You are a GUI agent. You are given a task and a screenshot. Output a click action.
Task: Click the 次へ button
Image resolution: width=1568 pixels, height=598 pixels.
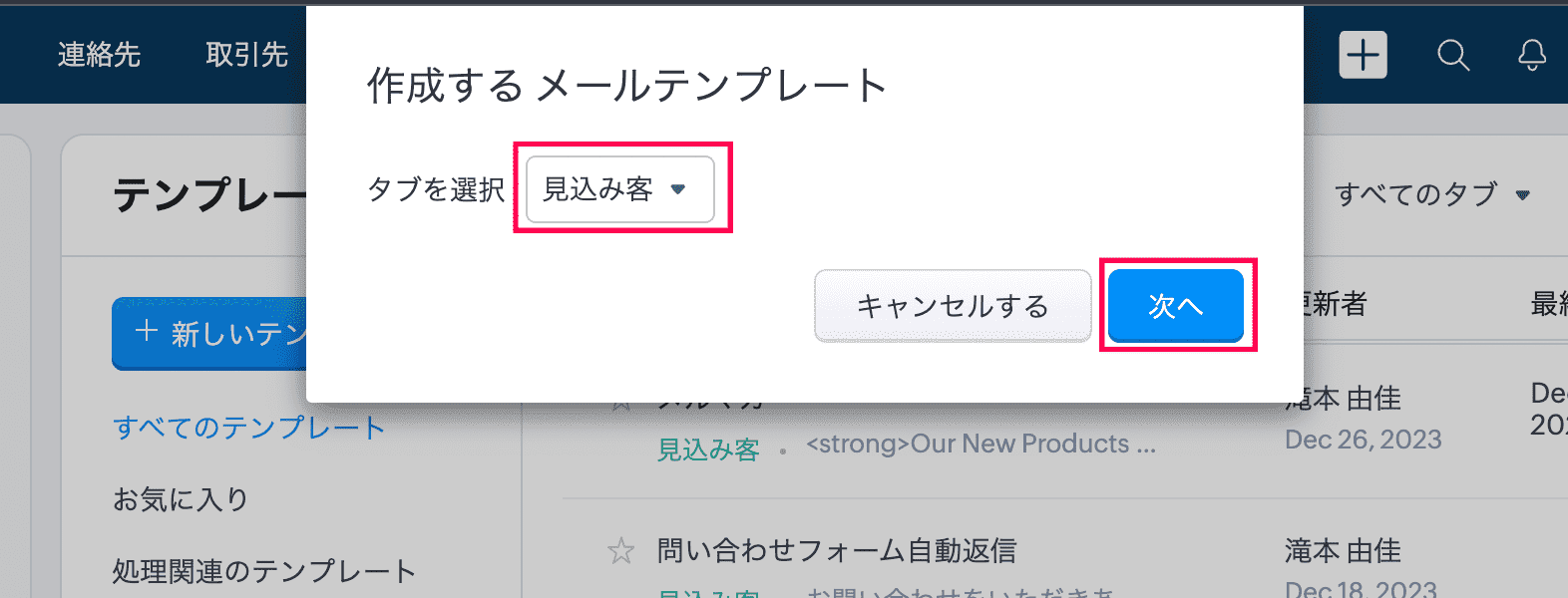point(1176,306)
